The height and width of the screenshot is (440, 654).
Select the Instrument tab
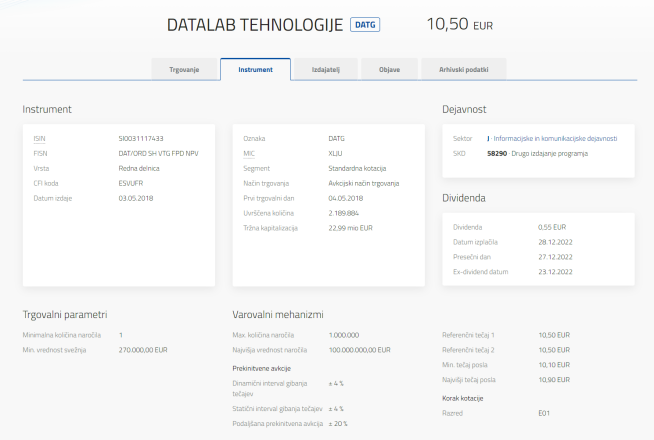point(255,69)
